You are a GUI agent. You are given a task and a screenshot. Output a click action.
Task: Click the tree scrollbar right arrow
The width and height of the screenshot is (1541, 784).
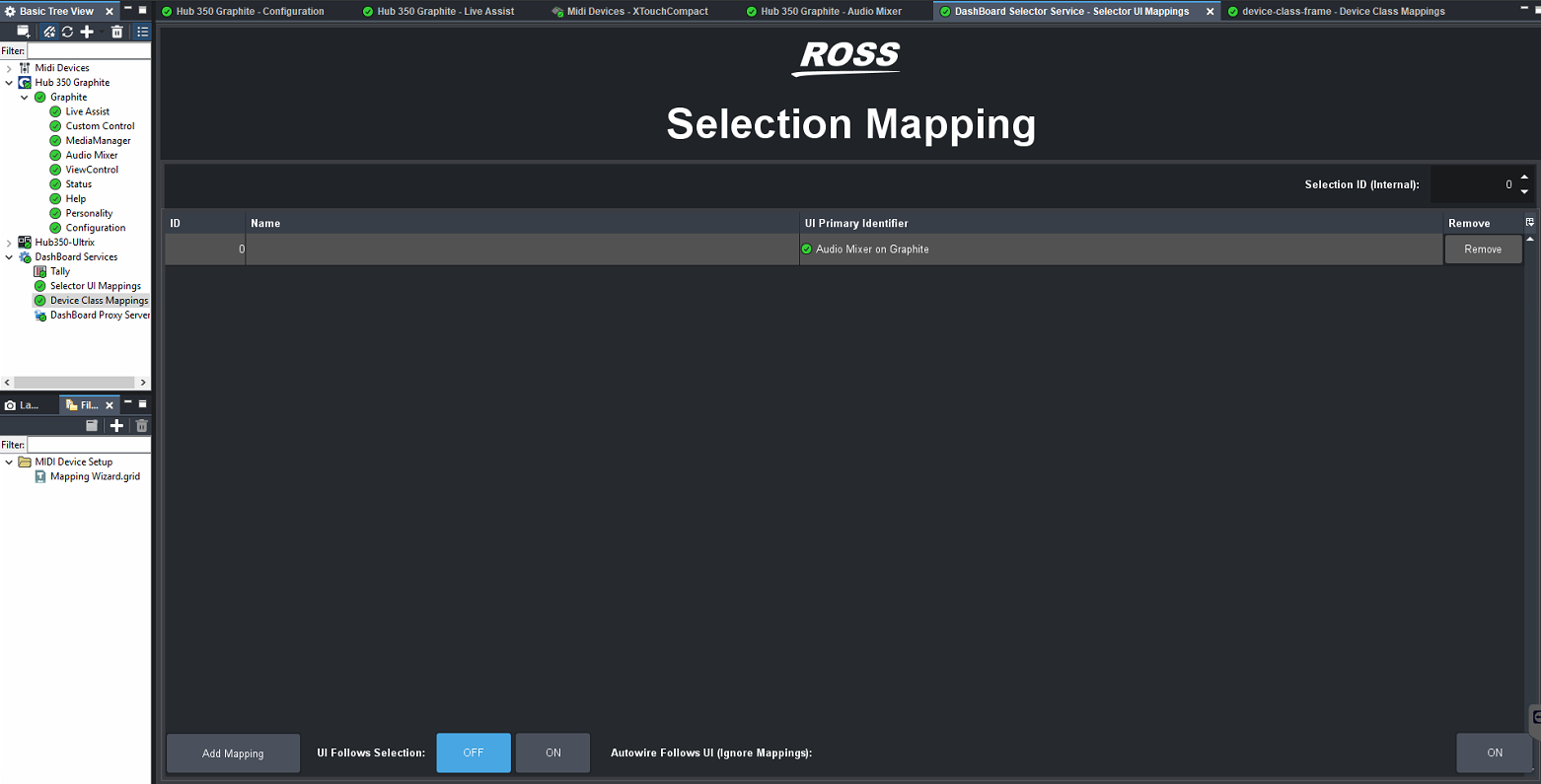coord(143,383)
